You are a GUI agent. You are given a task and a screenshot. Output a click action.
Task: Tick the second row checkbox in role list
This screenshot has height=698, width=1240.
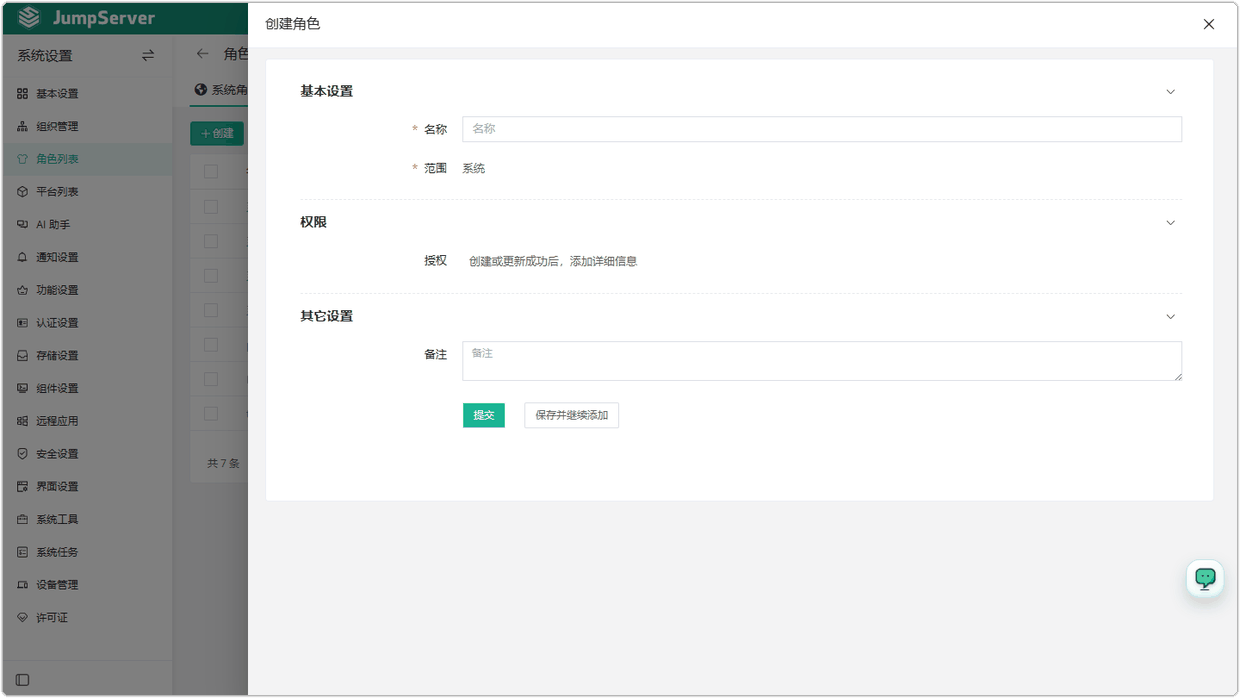pyautogui.click(x=211, y=241)
